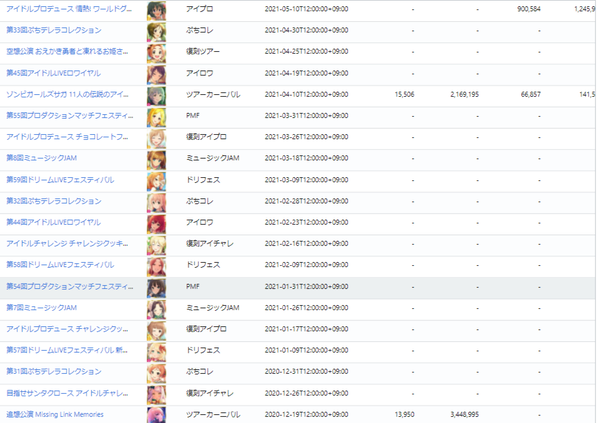Select the value 2,169,195
The width and height of the screenshot is (600, 423).
pos(465,94)
